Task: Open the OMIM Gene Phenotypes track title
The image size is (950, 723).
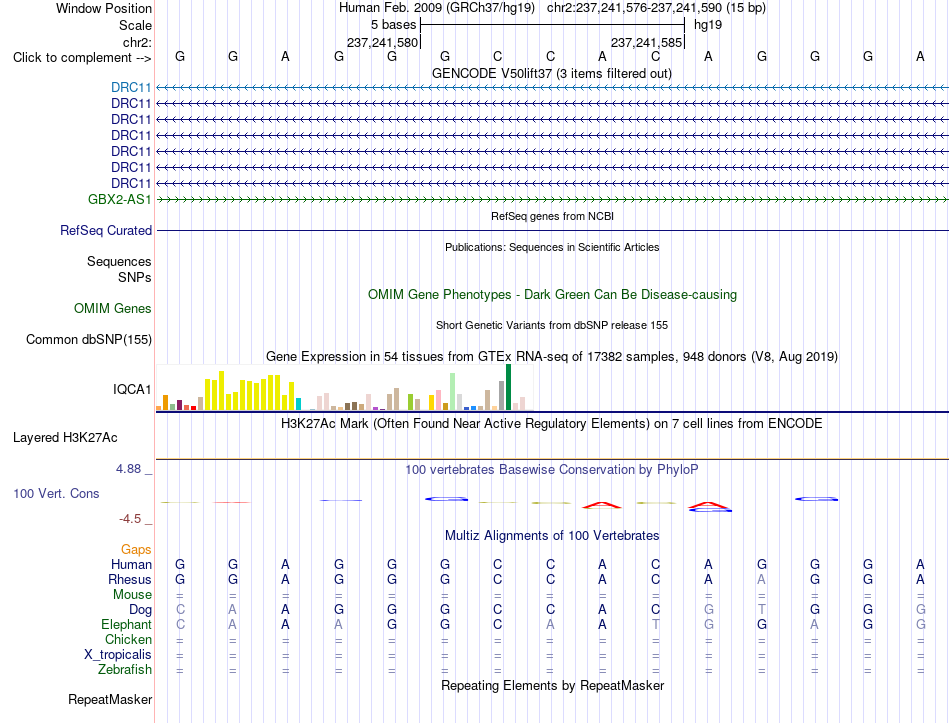Action: [552, 295]
